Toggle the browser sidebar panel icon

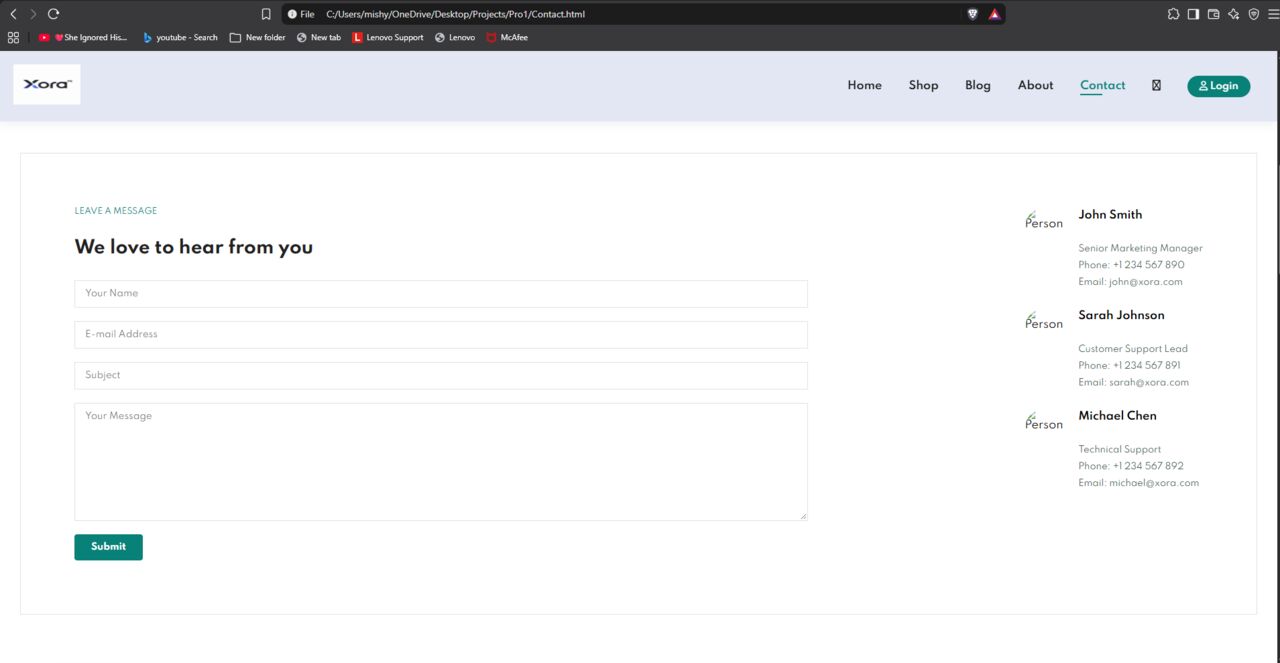[x=1193, y=14]
